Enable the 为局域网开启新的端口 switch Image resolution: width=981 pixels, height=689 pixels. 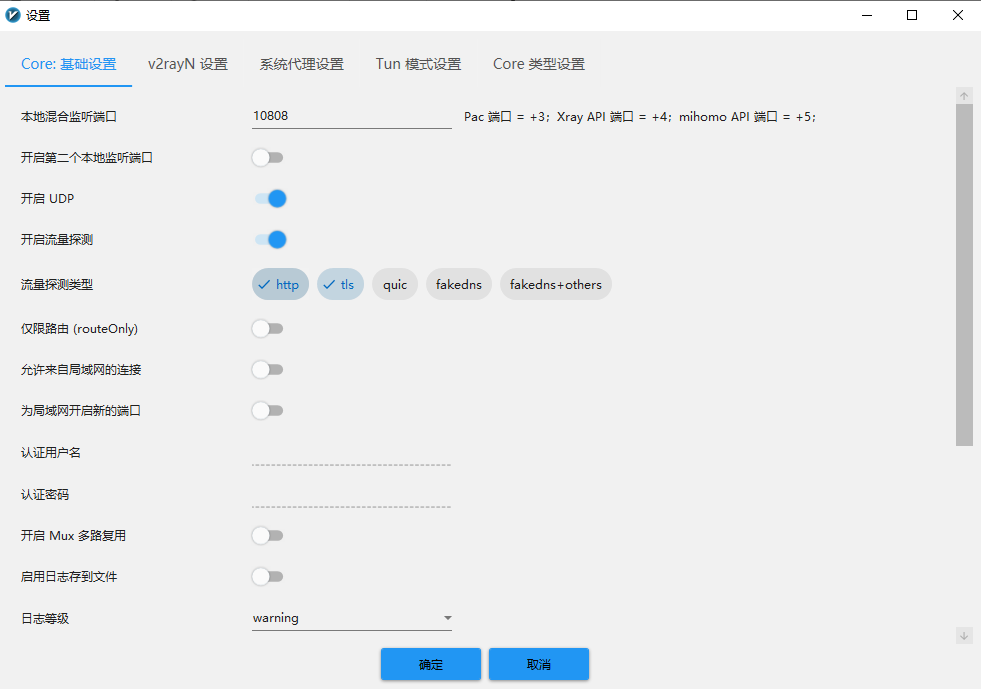point(268,411)
